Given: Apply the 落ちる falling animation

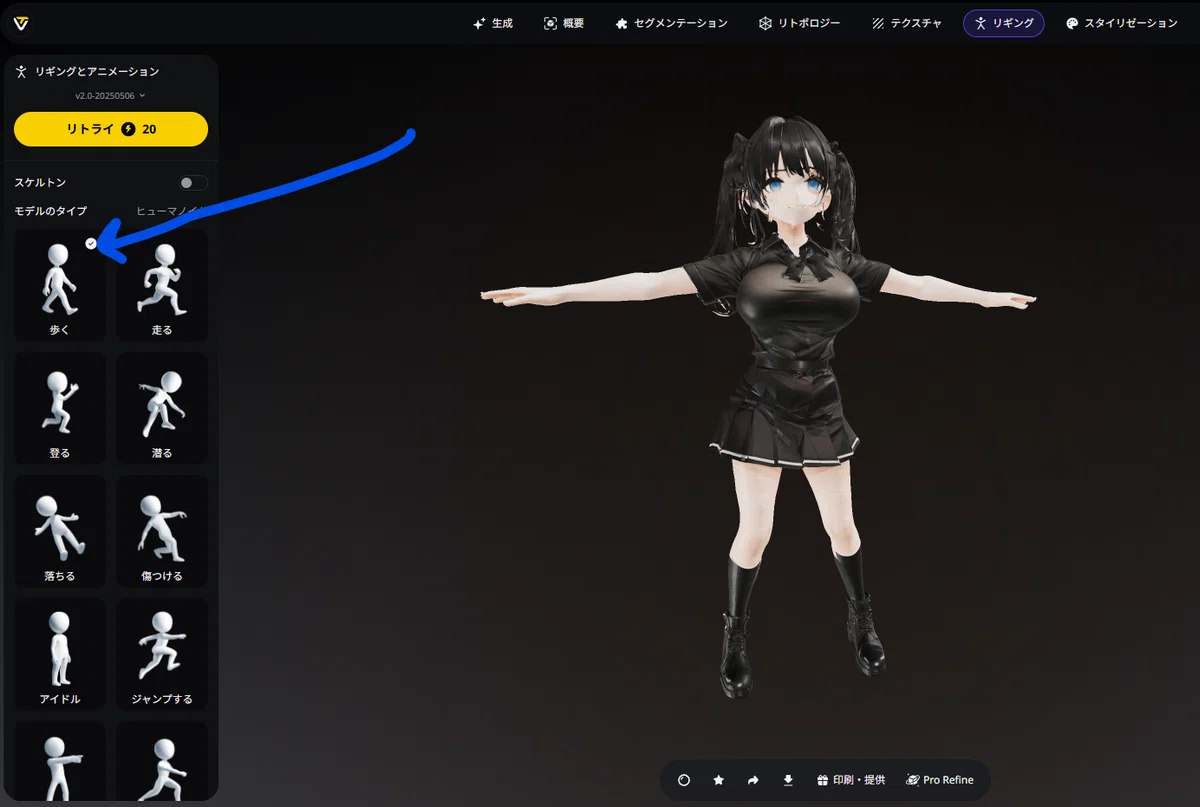Looking at the screenshot, I should (60, 532).
